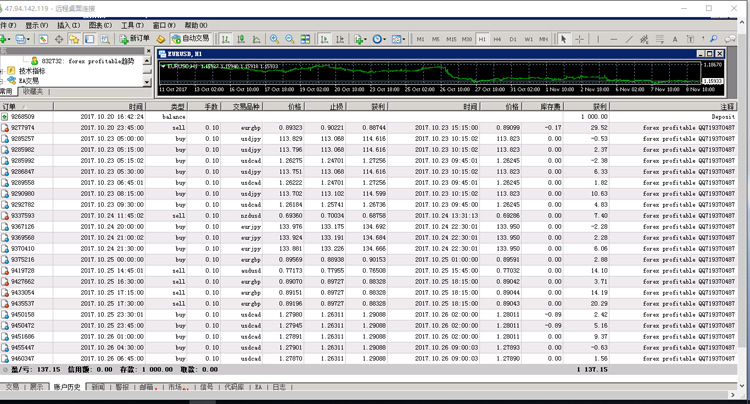Switch to the 日志 journal tab
This screenshot has width=750, height=404.
[x=279, y=387]
